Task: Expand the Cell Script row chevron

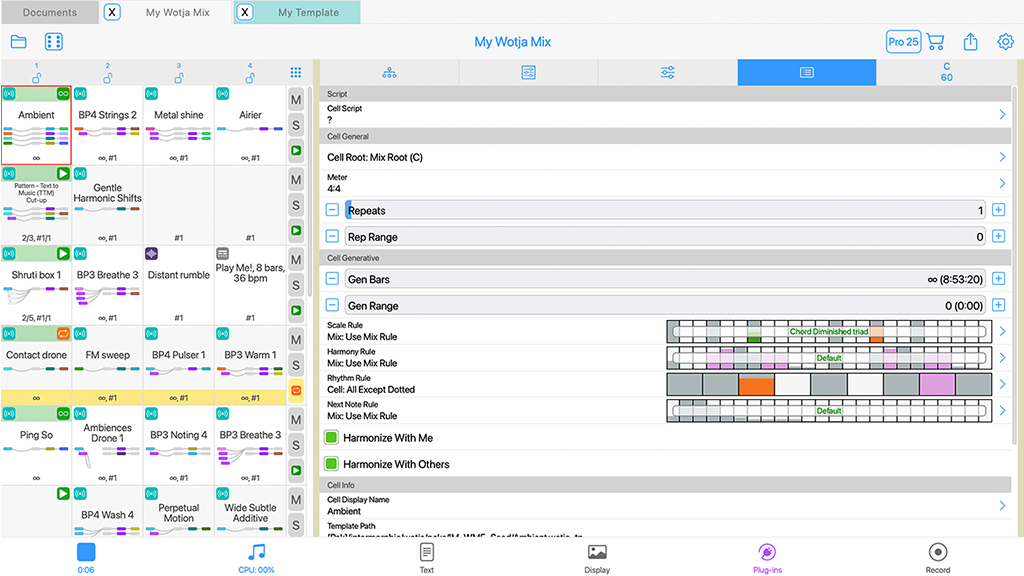Action: click(x=1002, y=115)
